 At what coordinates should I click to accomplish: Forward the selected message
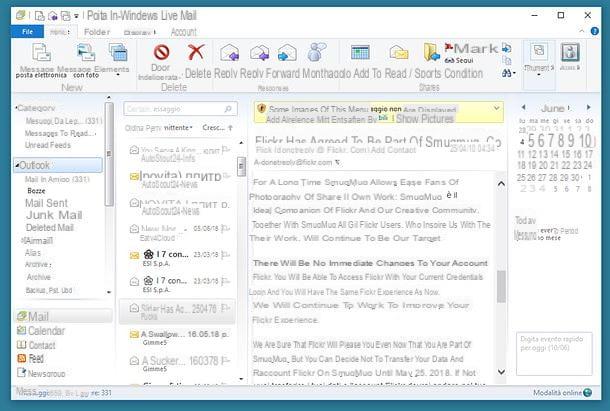click(x=287, y=53)
